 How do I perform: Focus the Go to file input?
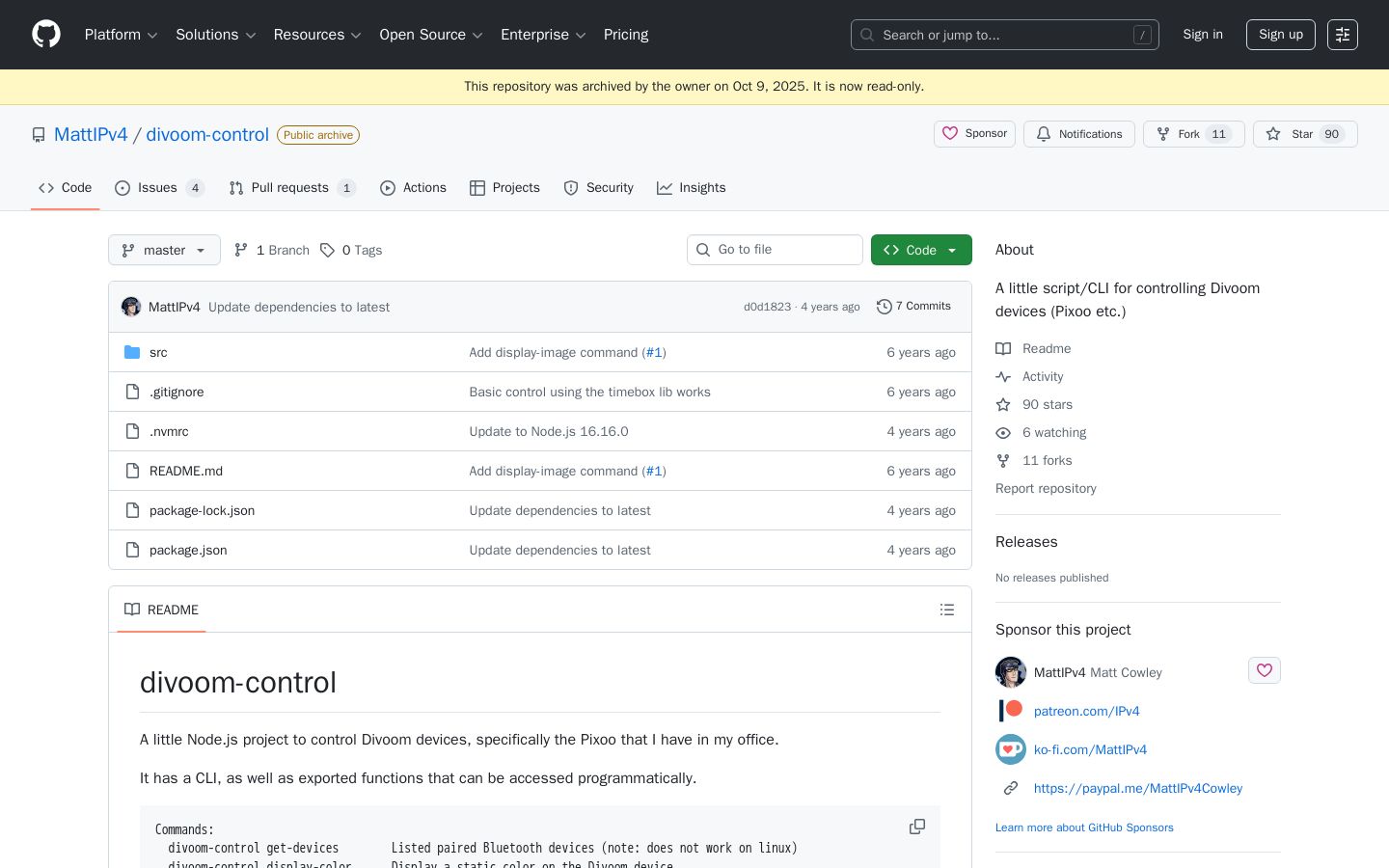(x=775, y=250)
